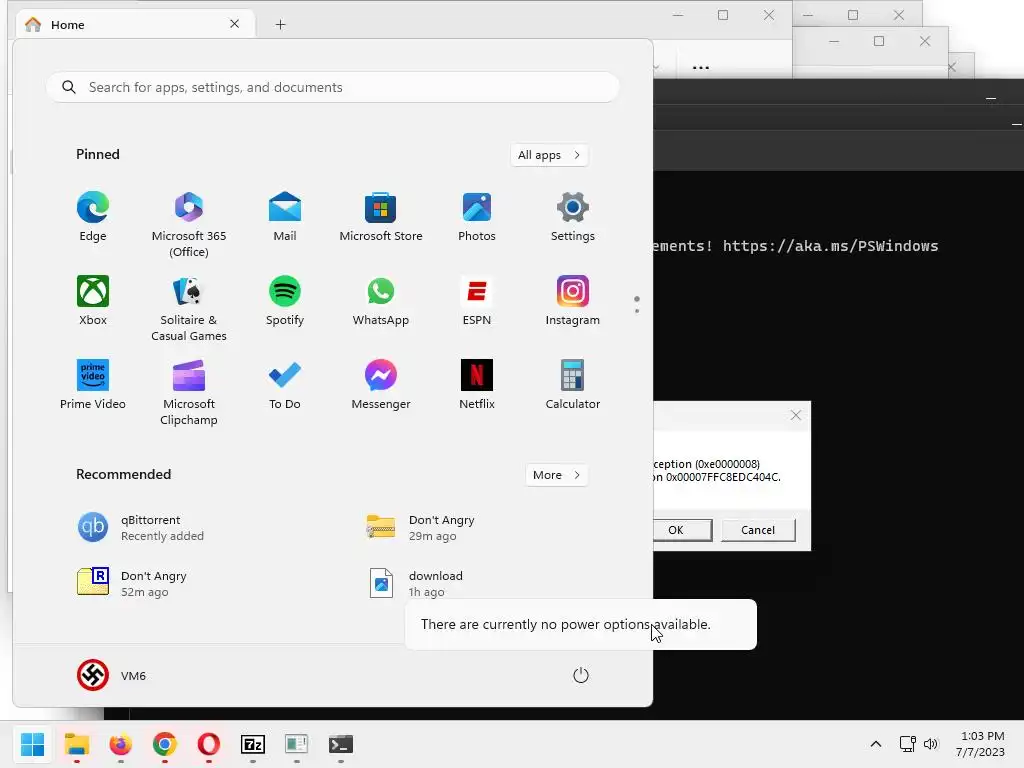Click the Windows Start button on the taskbar

32,744
